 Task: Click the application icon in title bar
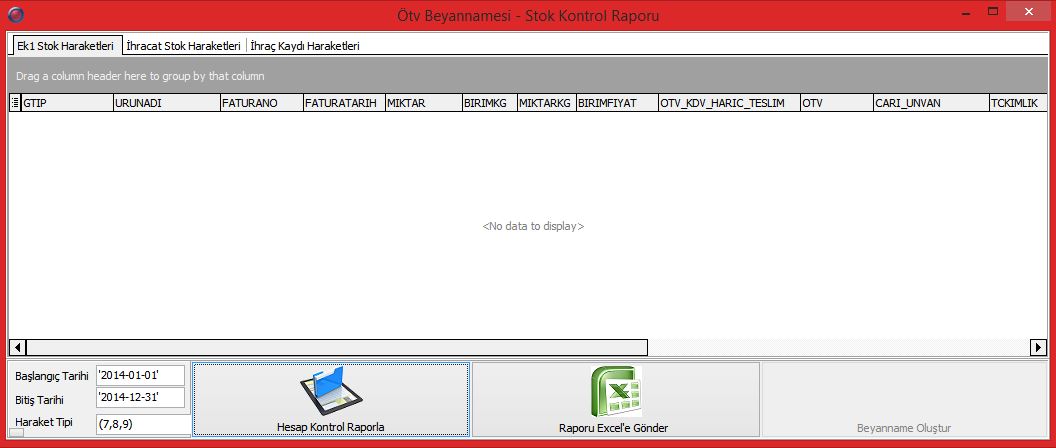(12, 15)
